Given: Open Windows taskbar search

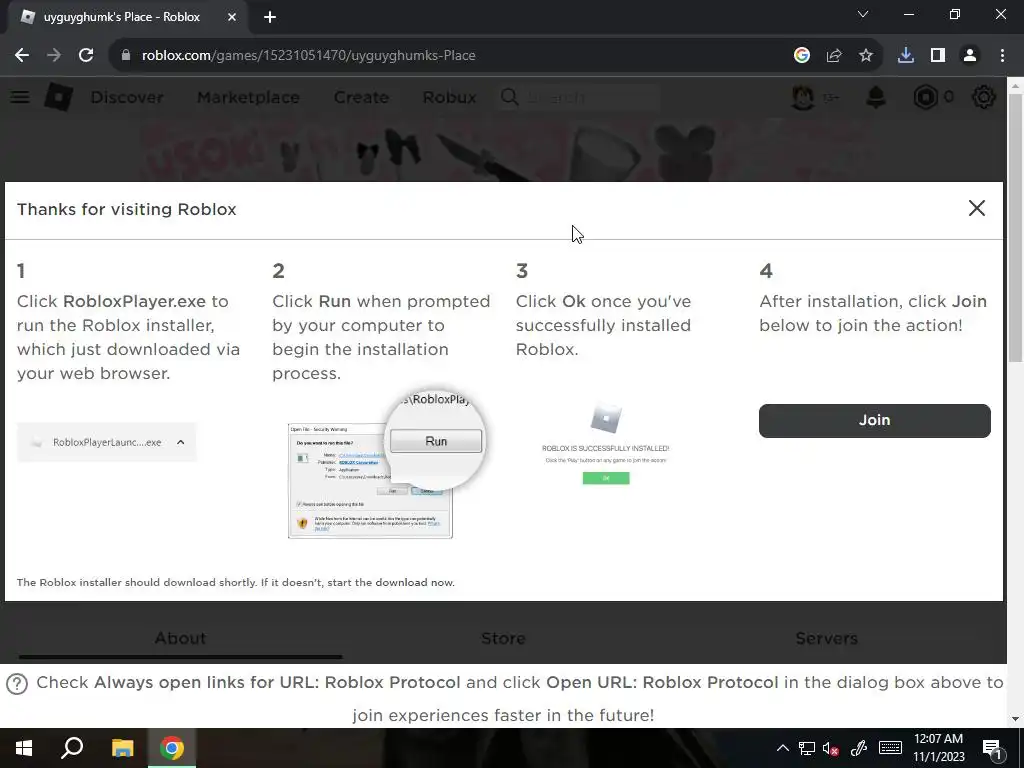Looking at the screenshot, I should [72, 748].
